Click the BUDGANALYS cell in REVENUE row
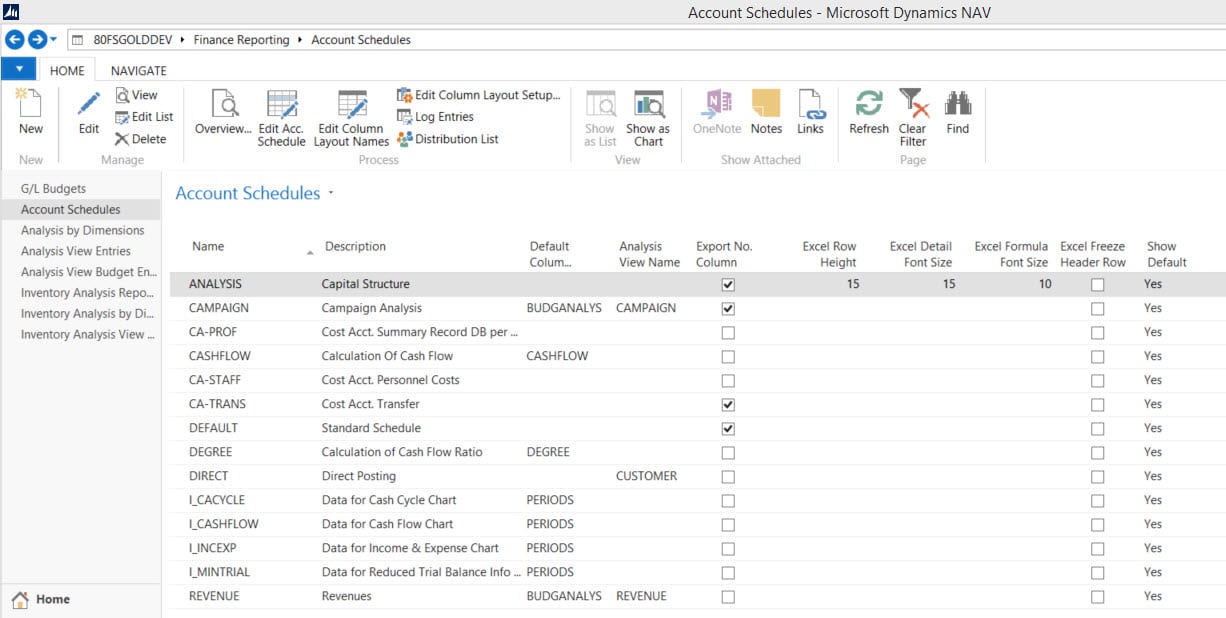This screenshot has height=618, width=1226. pyautogui.click(x=564, y=596)
